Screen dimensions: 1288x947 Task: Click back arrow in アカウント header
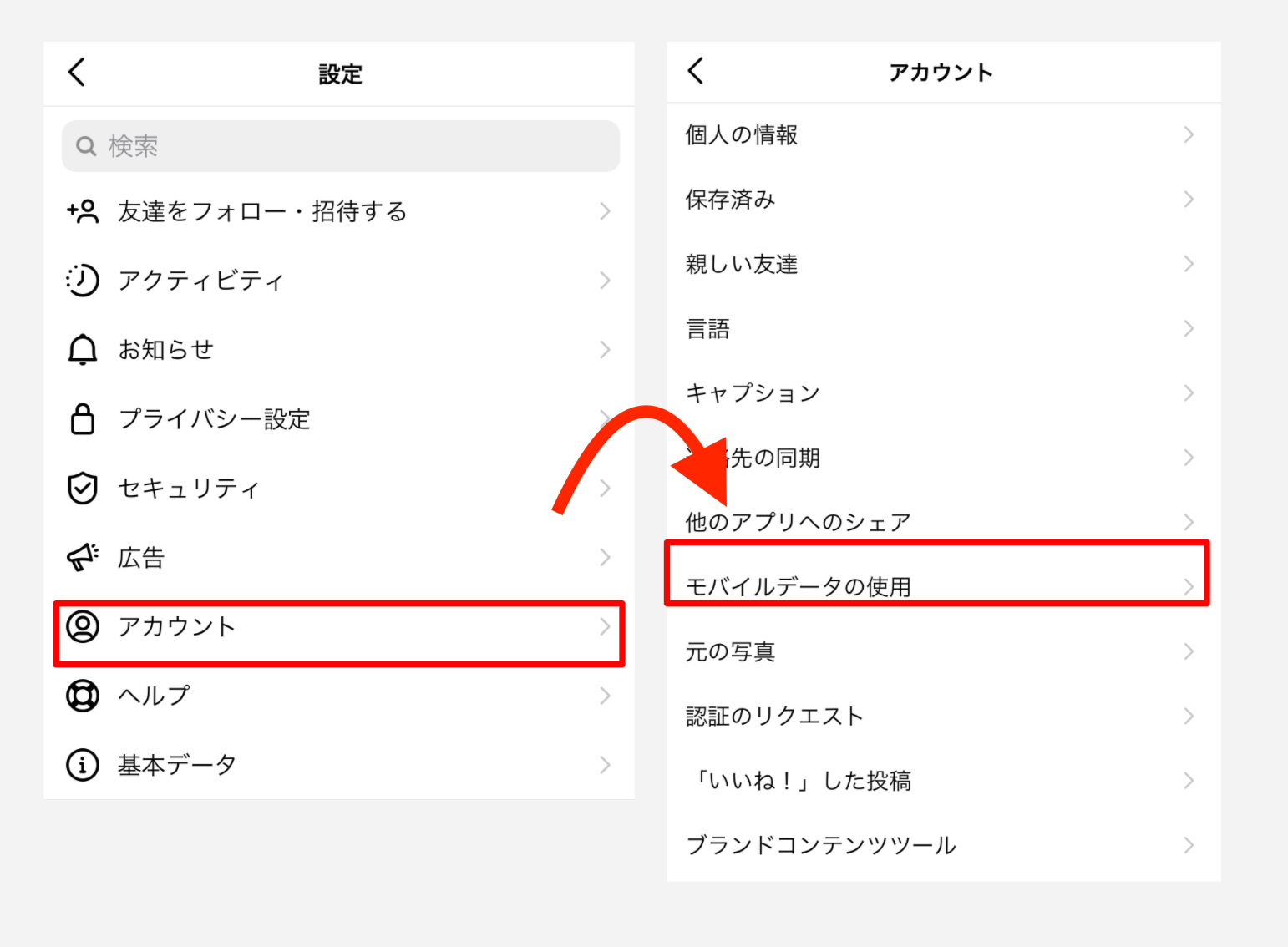696,71
